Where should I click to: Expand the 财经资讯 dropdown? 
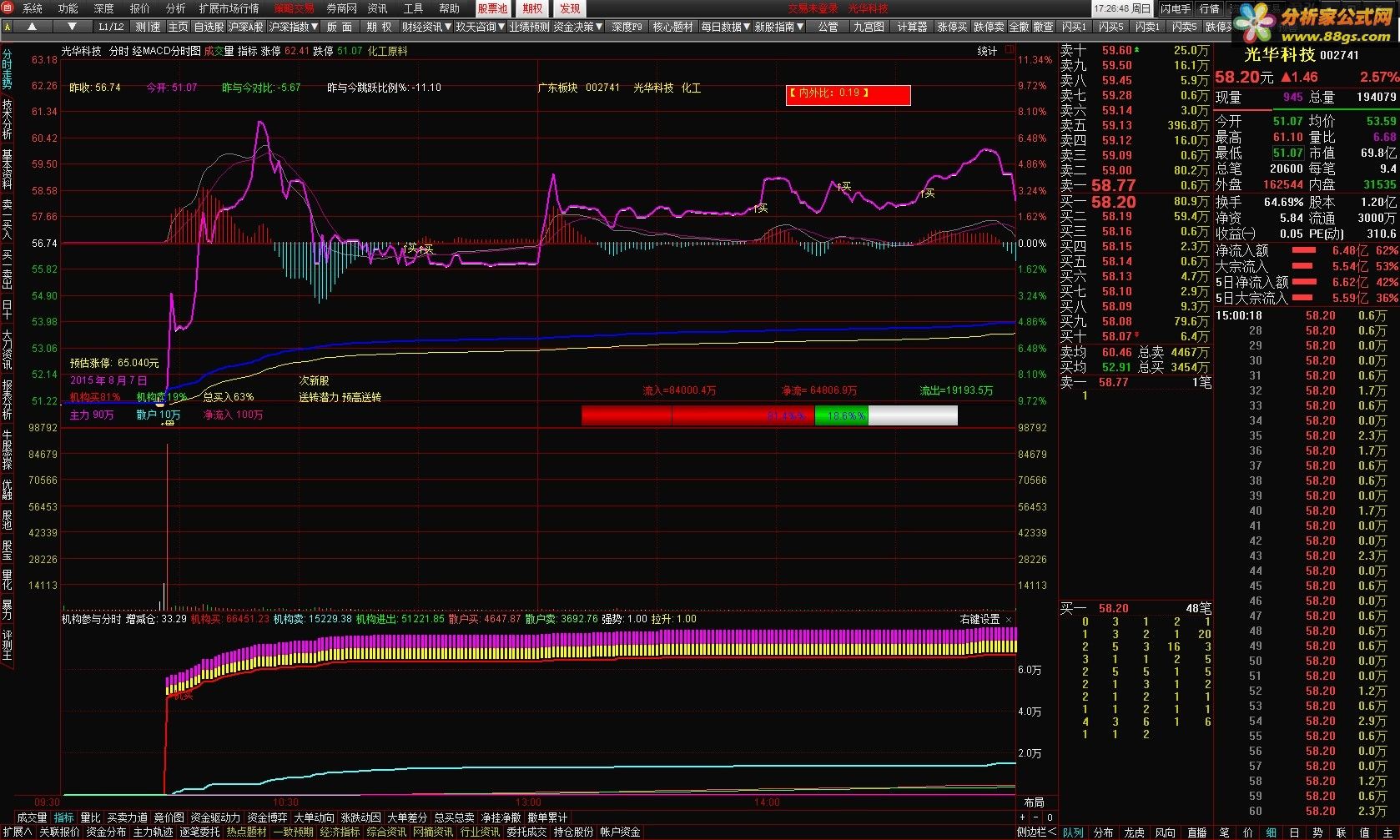(427, 27)
